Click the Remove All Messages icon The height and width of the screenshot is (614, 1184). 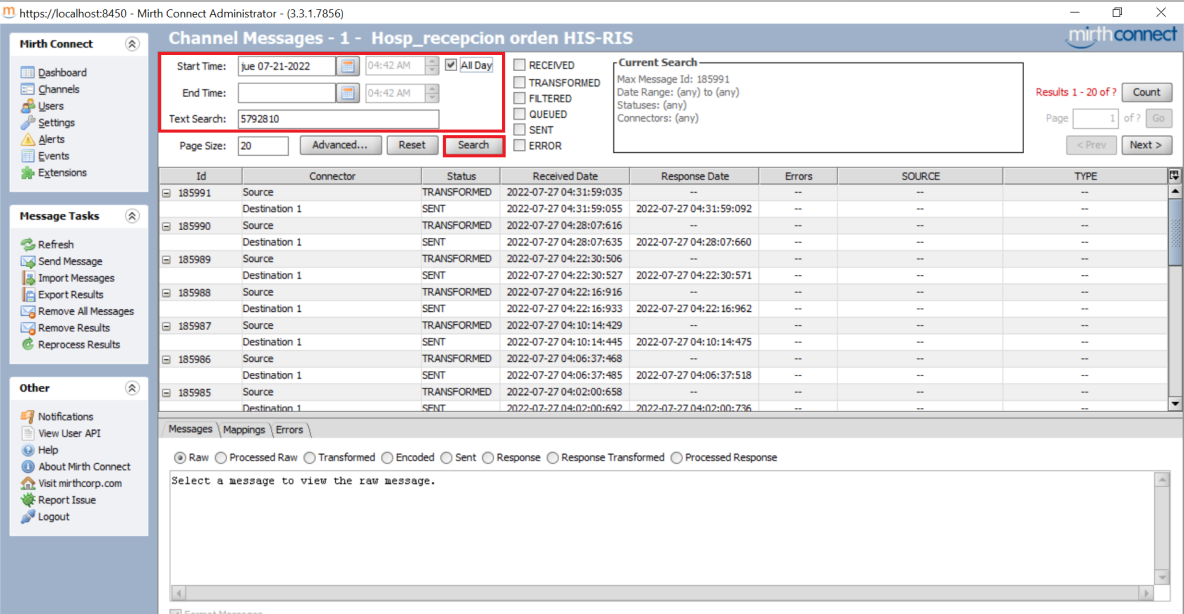point(28,311)
